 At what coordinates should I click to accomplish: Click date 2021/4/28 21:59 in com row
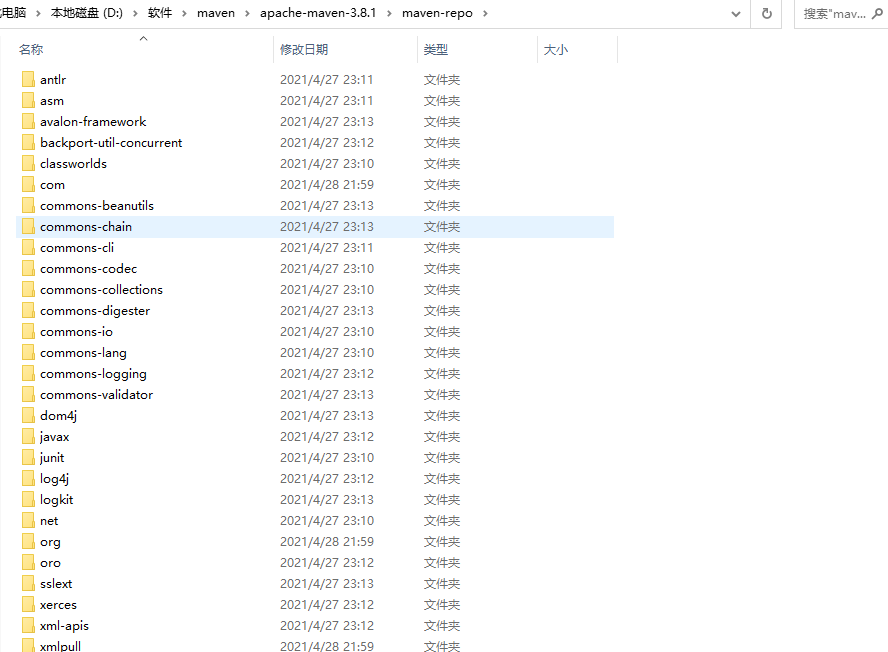(x=327, y=185)
